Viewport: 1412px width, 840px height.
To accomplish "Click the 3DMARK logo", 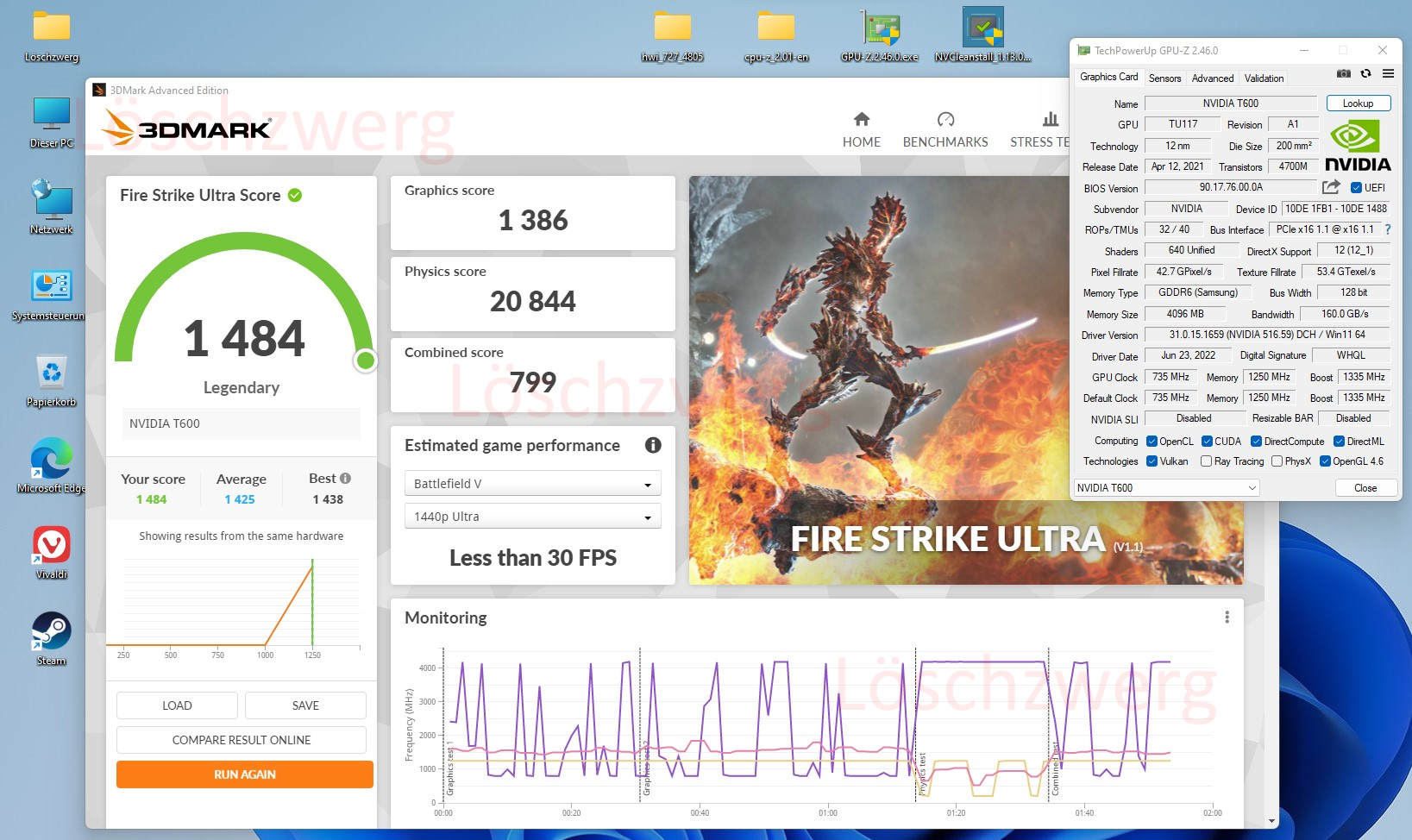I will 186,129.
